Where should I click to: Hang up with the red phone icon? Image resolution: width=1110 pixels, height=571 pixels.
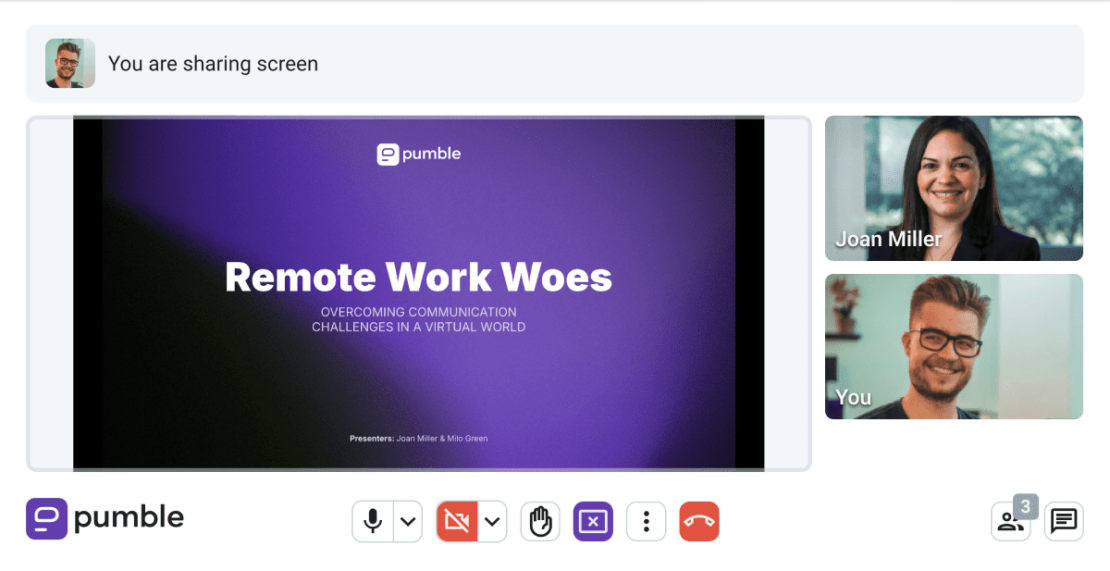[x=699, y=521]
